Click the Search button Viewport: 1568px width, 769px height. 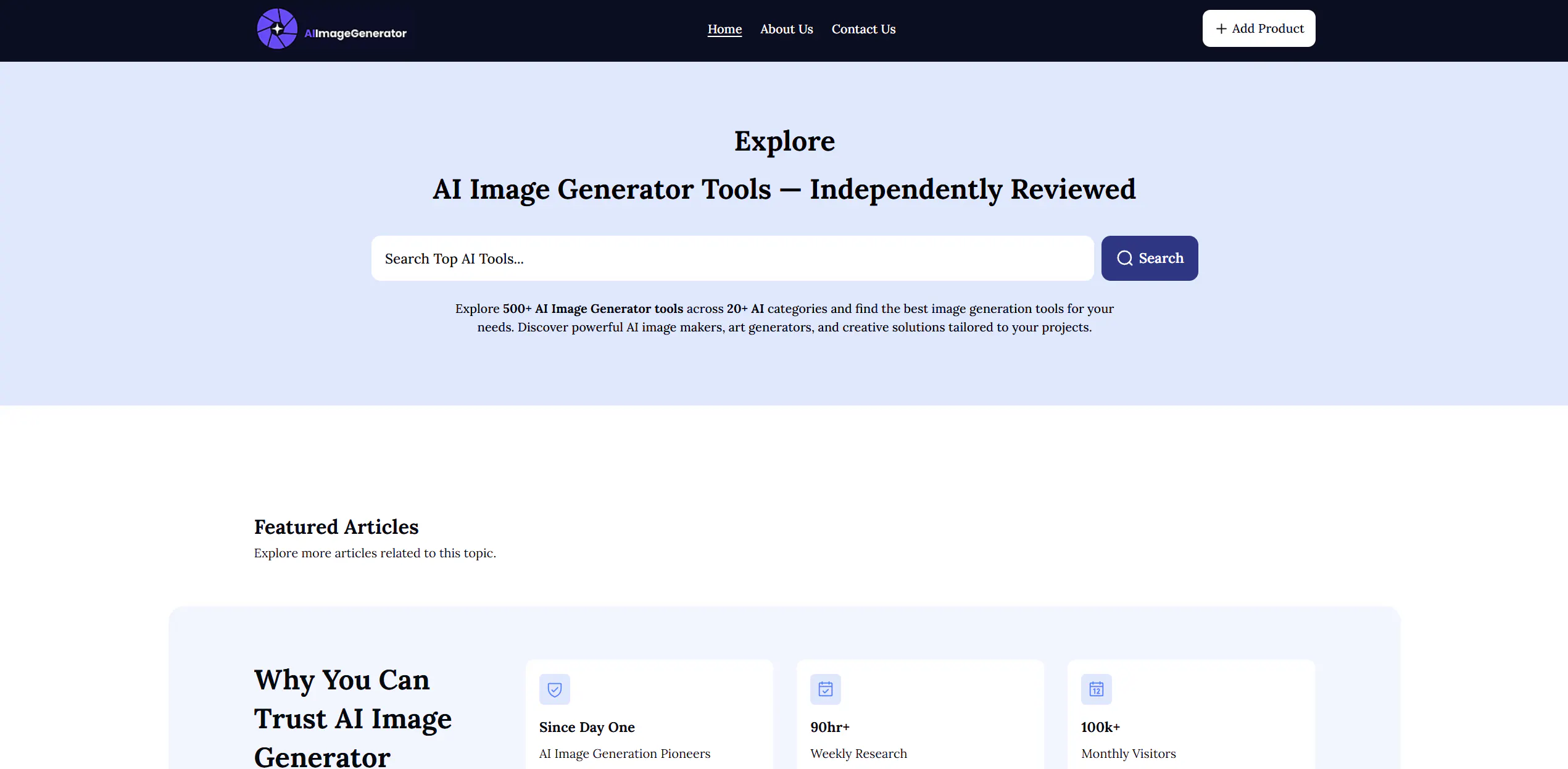tap(1150, 259)
